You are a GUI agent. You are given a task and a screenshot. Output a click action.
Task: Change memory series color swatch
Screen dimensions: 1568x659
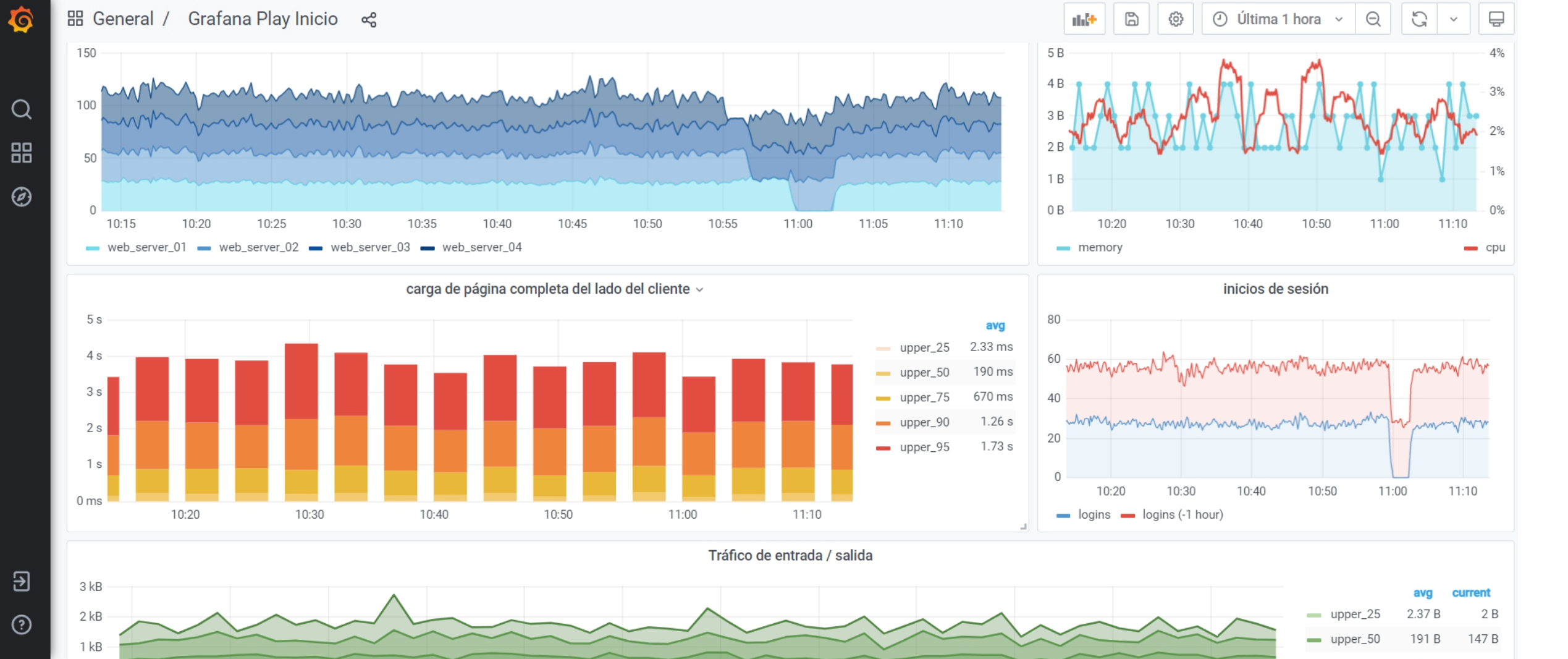(x=1063, y=248)
